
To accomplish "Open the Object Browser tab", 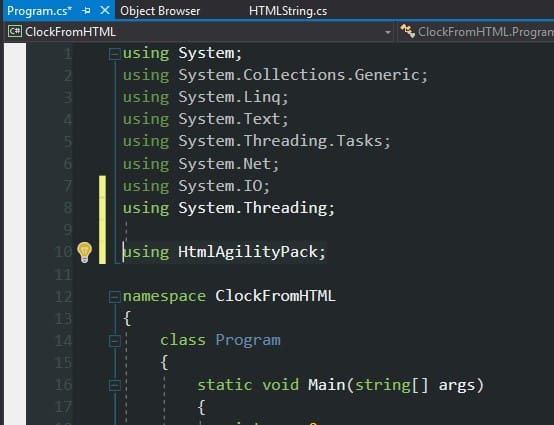I will click(x=160, y=11).
